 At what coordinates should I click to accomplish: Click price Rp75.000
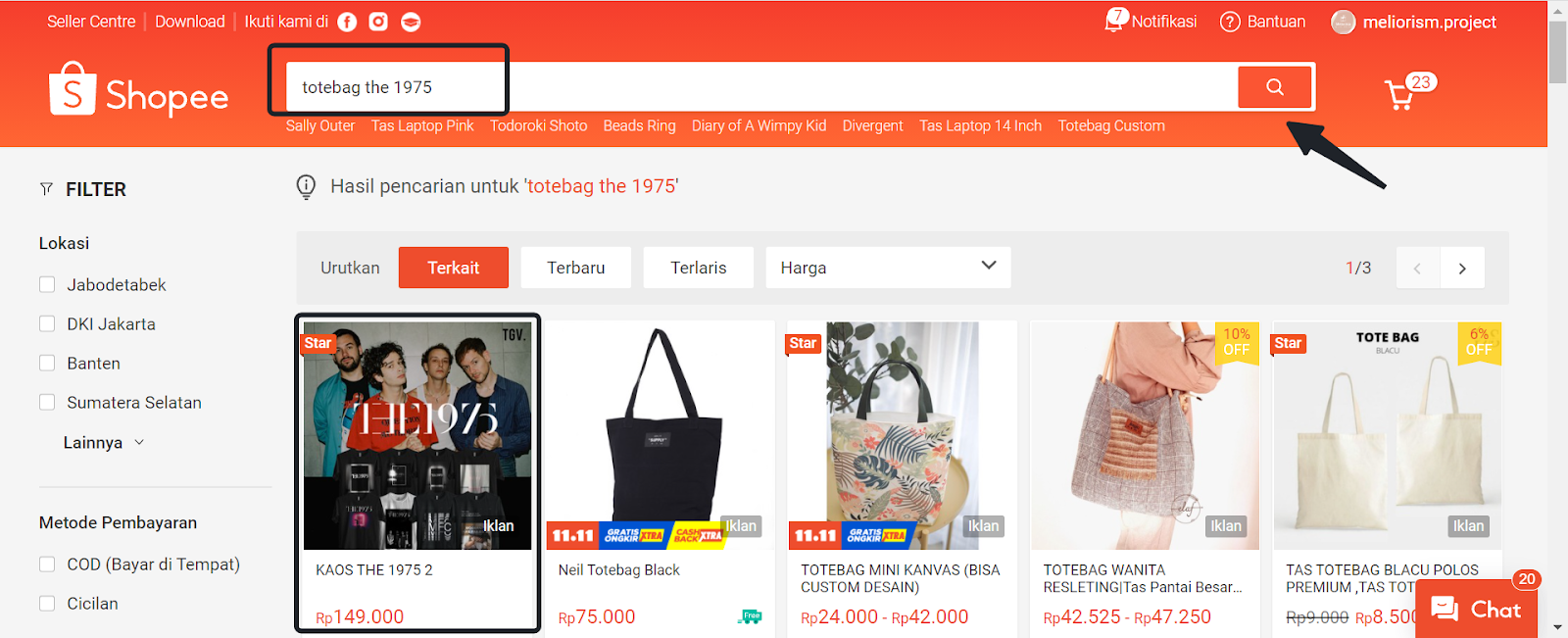click(597, 616)
